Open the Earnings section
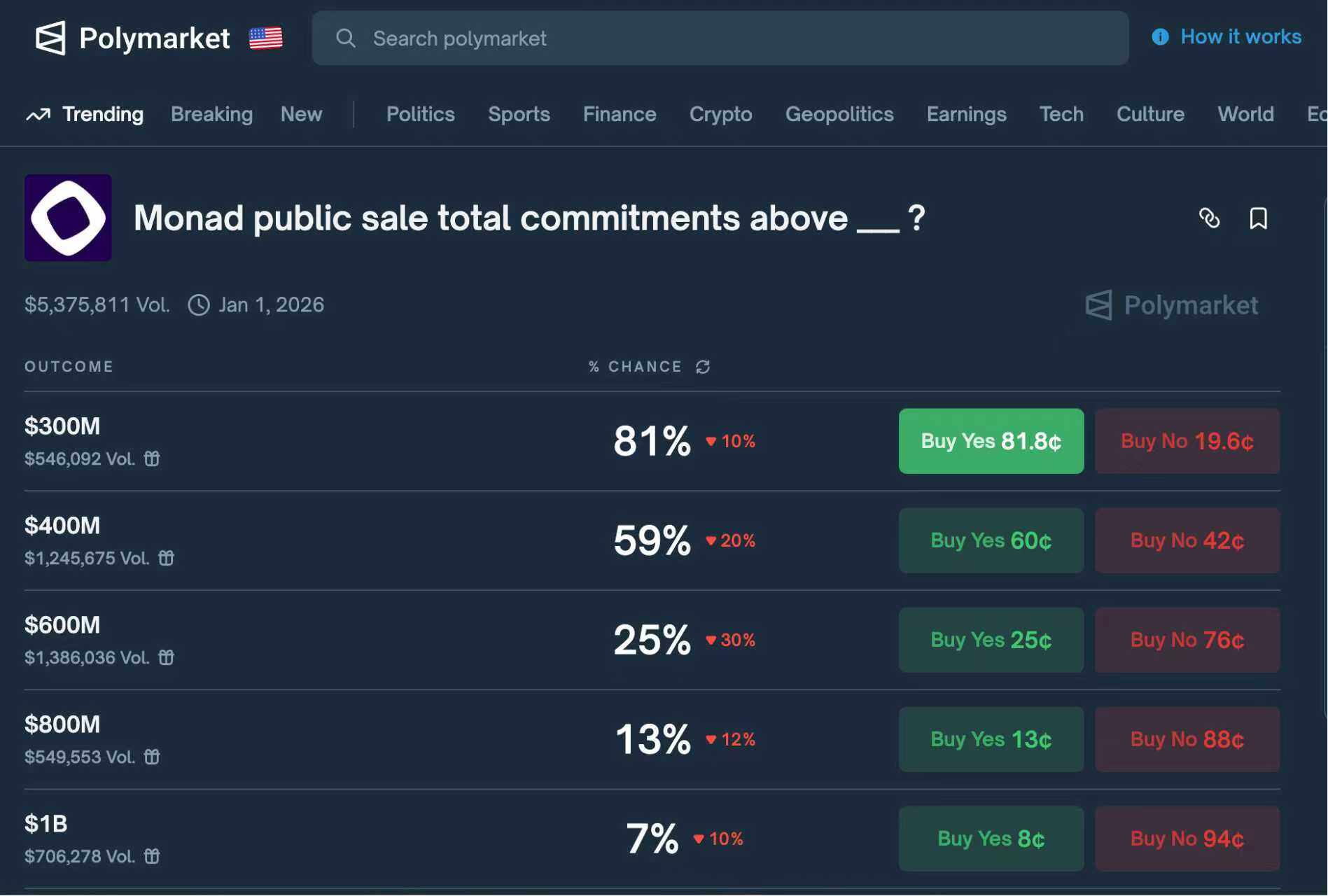1328x896 pixels. coord(967,114)
